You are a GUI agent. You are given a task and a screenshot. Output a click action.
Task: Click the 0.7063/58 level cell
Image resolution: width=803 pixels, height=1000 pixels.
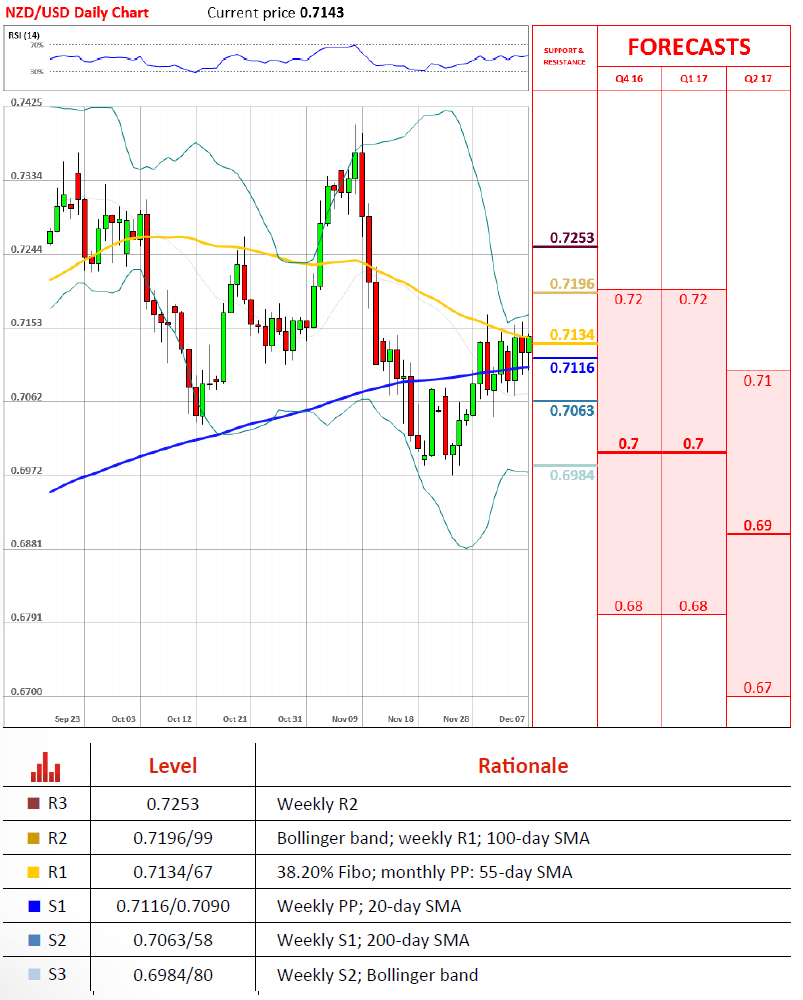coord(173,941)
